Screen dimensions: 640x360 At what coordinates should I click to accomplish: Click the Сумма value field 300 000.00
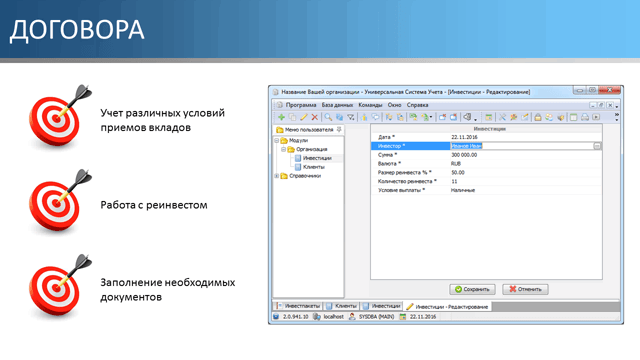pyautogui.click(x=526, y=155)
